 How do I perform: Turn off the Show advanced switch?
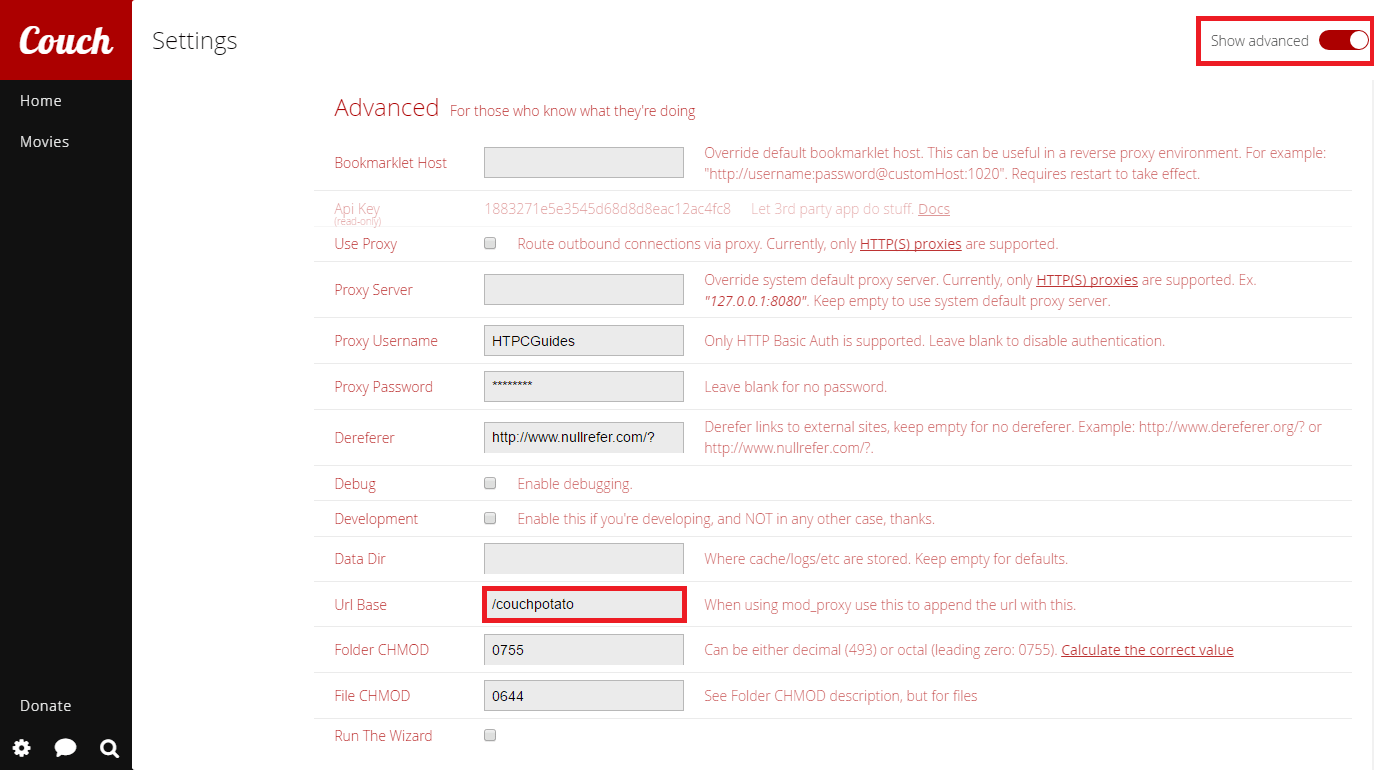(1343, 41)
